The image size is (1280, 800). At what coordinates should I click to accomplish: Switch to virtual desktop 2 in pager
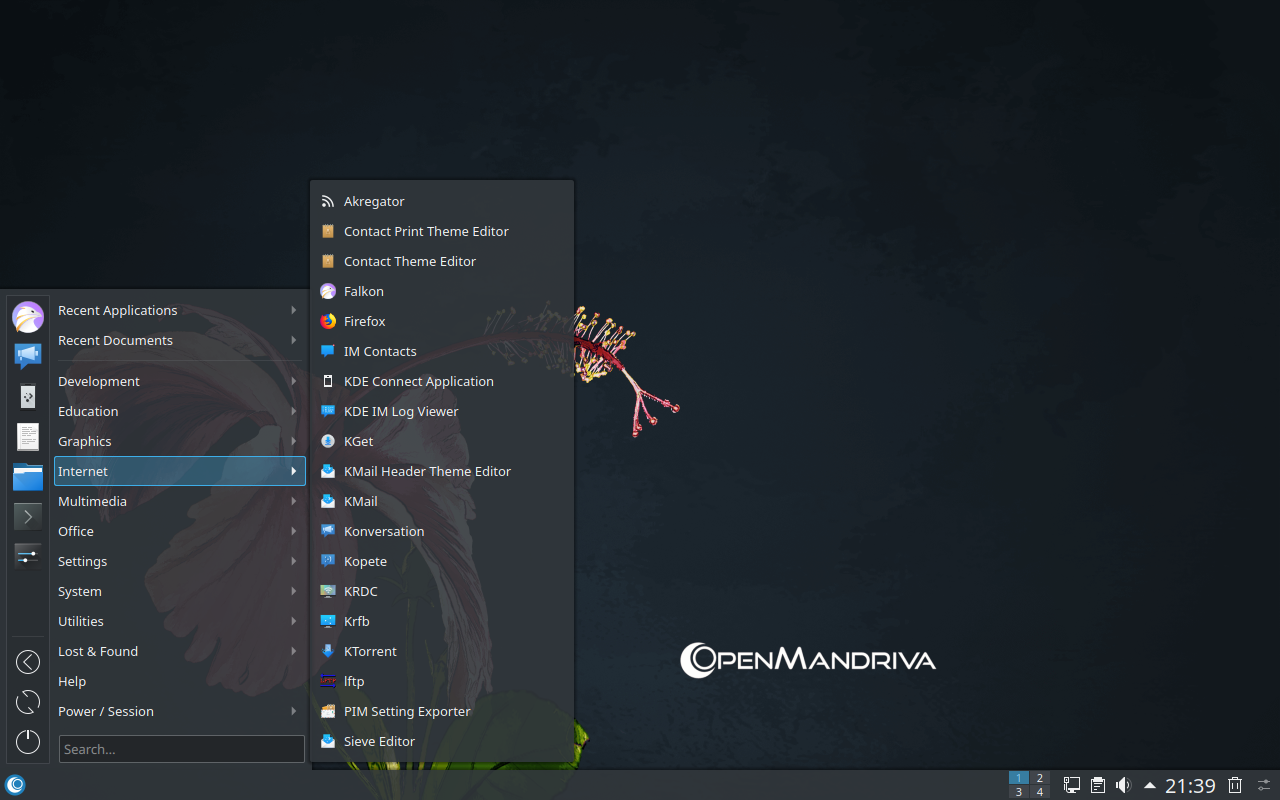(x=1039, y=778)
